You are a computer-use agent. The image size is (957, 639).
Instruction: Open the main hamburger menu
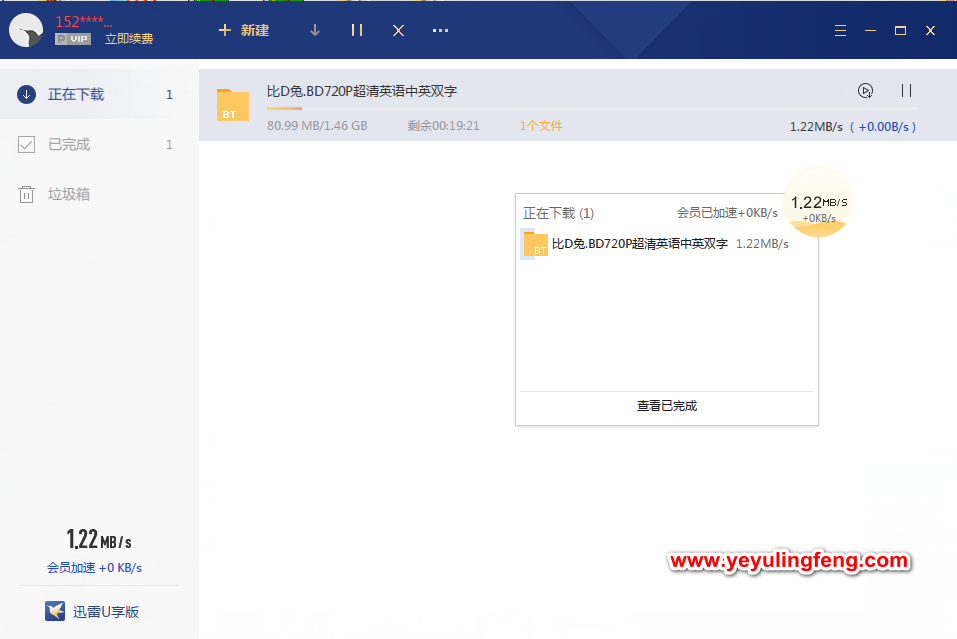coord(840,31)
